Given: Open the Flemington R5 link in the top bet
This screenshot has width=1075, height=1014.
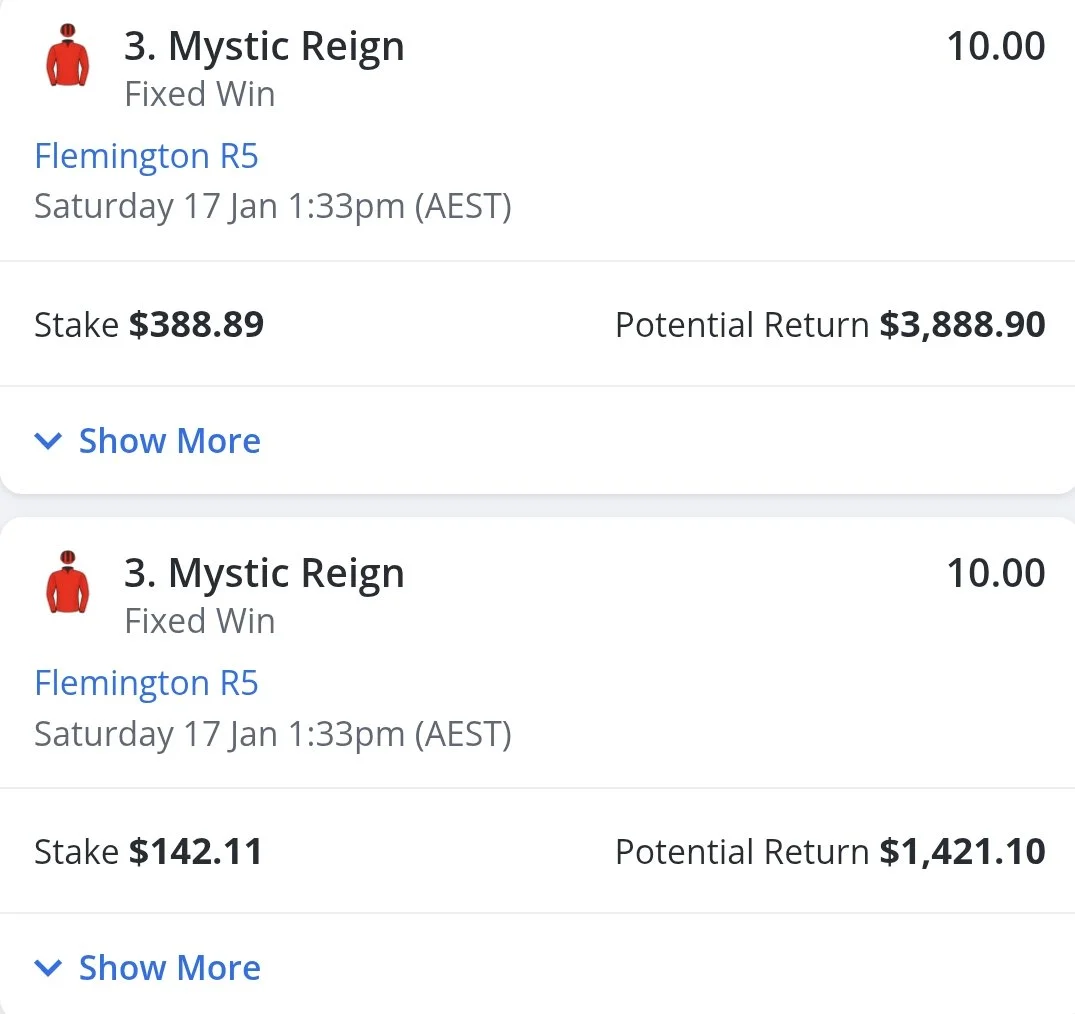Looking at the screenshot, I should (x=146, y=157).
